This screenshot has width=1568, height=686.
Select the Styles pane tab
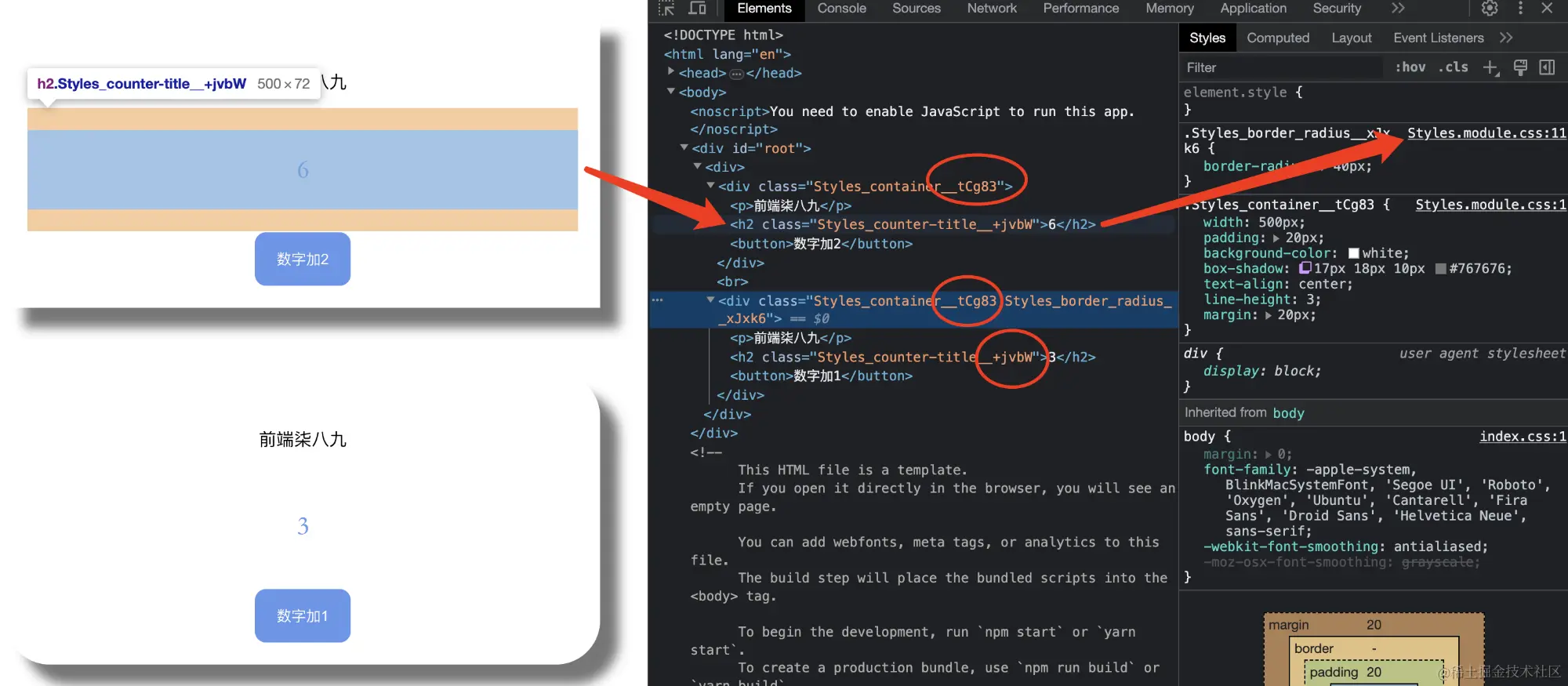coord(1207,38)
